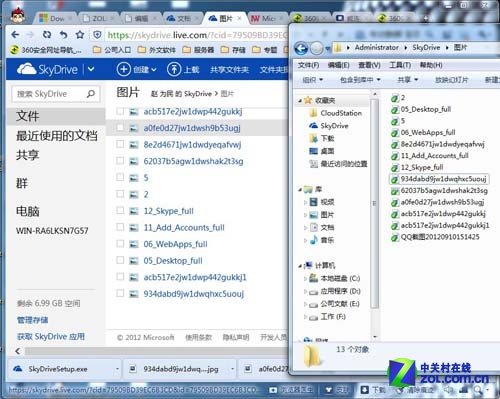Open the 组织 dropdown in Explorer toolbar
Viewport: 500px width, 399px height.
click(x=312, y=80)
